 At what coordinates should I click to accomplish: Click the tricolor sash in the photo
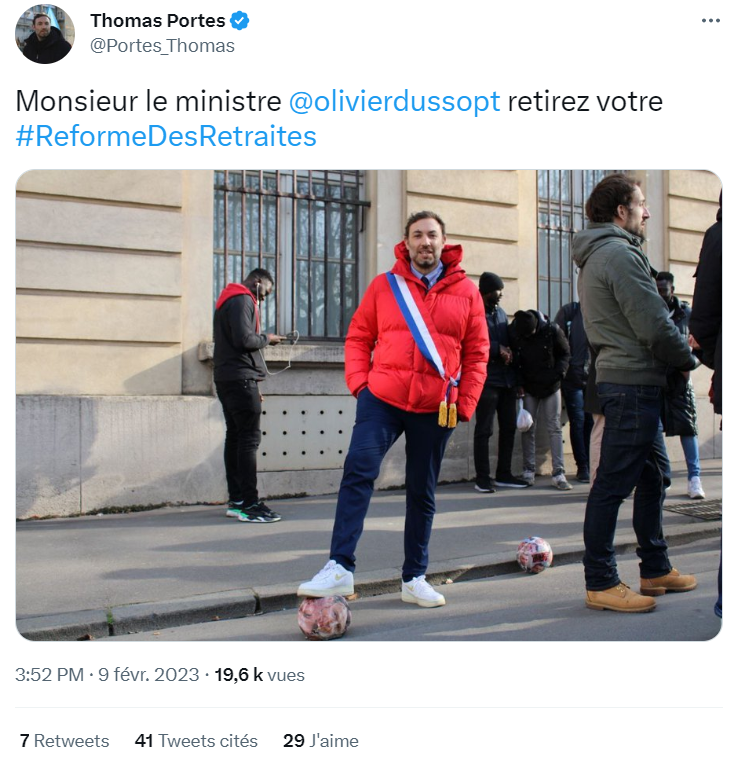(422, 337)
